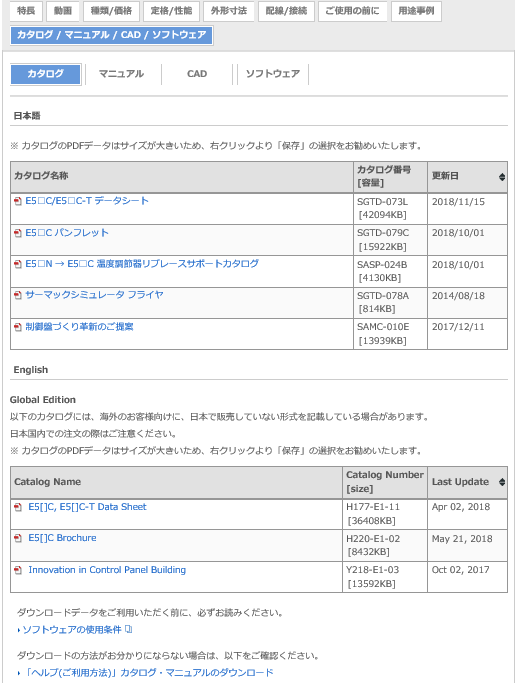Open the 用途事例 tab

416,11
